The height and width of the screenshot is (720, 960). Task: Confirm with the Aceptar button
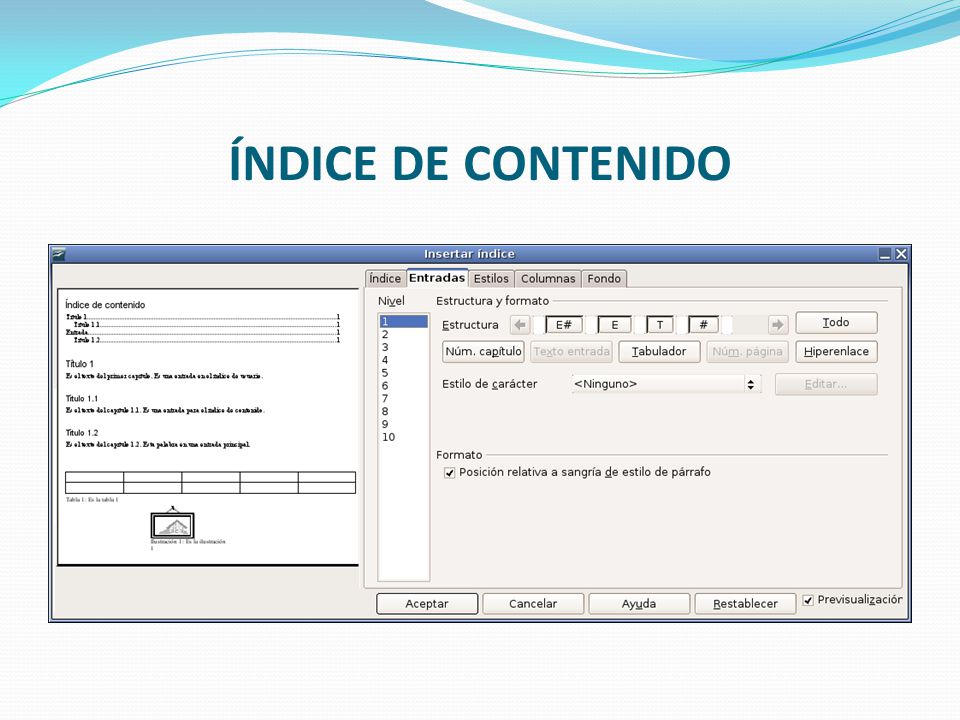pyautogui.click(x=427, y=604)
